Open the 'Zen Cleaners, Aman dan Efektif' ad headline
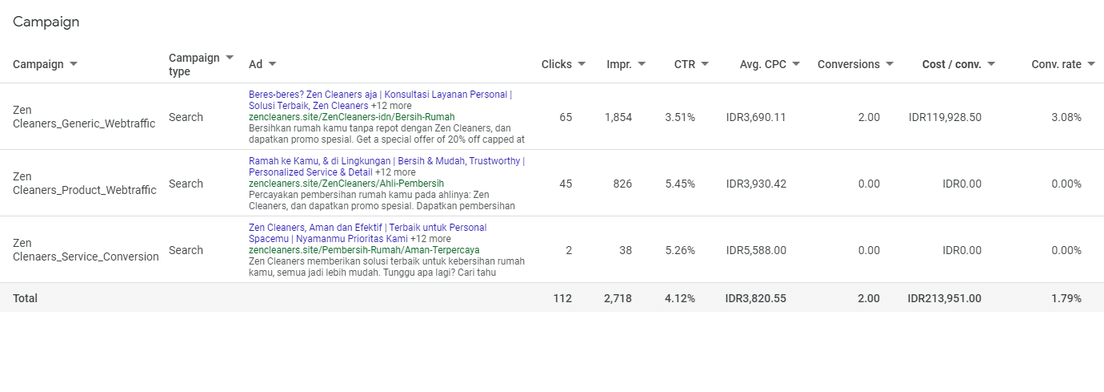The width and height of the screenshot is (1104, 392). 368,233
